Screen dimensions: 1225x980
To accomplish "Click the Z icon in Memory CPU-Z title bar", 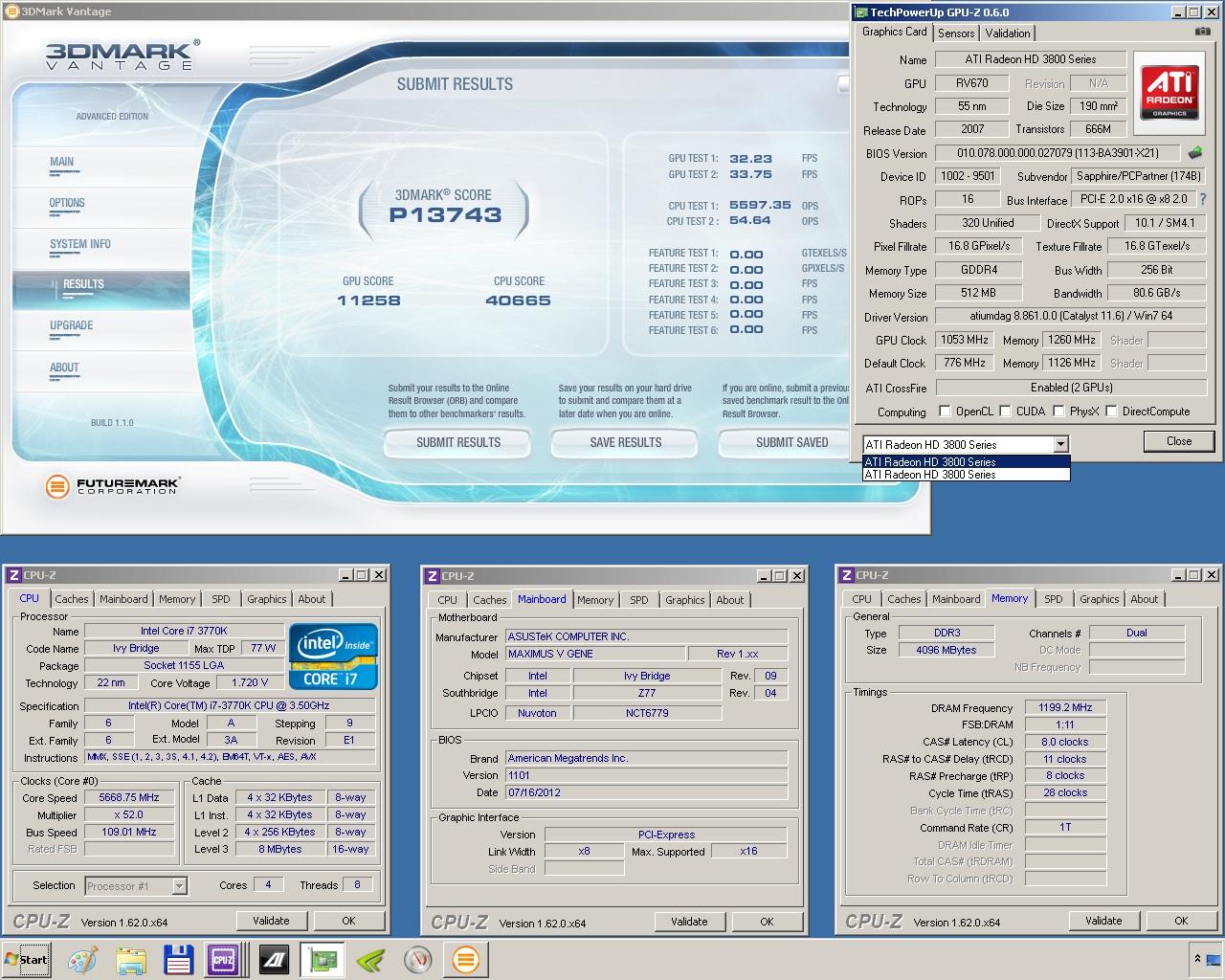I will [x=846, y=575].
